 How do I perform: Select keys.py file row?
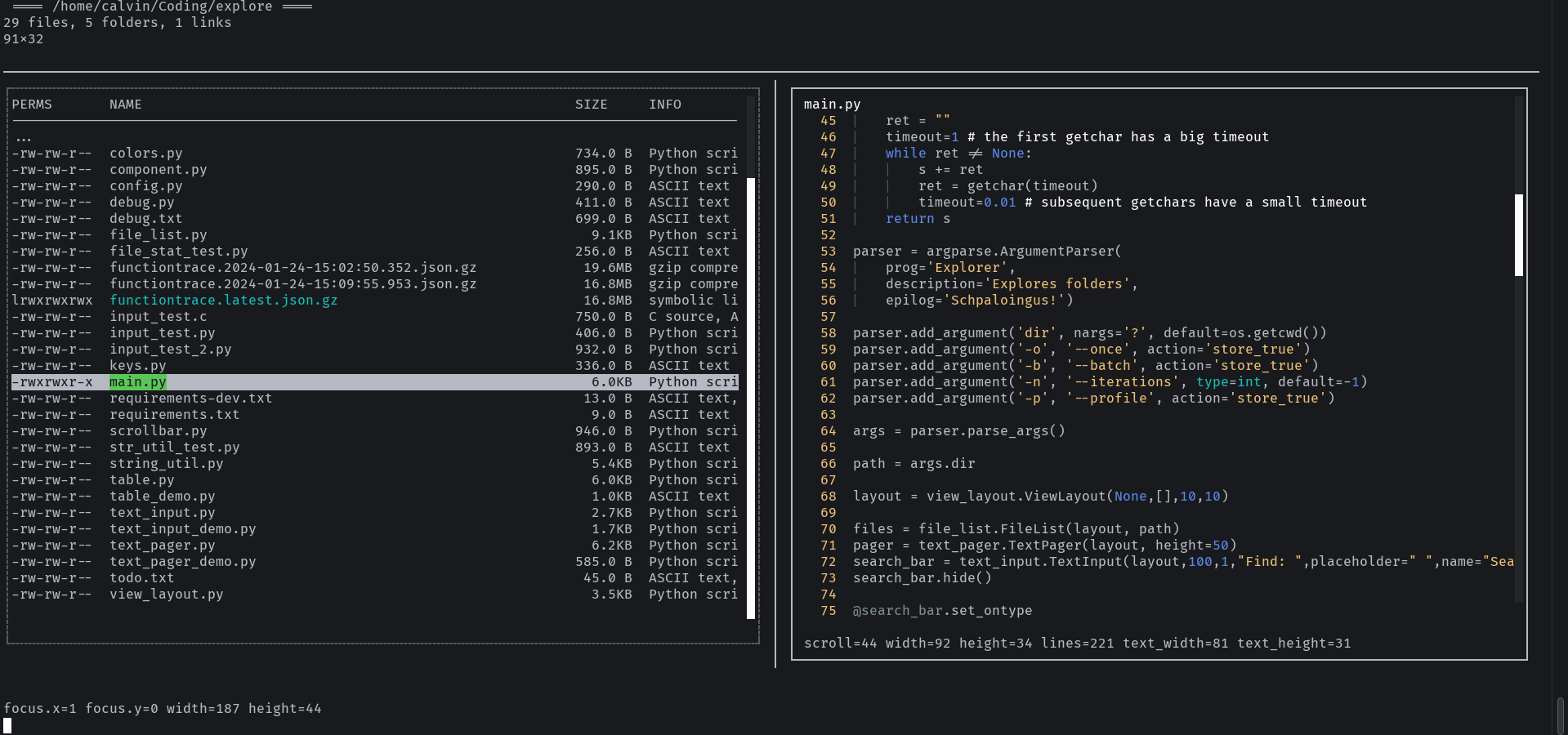(x=374, y=366)
